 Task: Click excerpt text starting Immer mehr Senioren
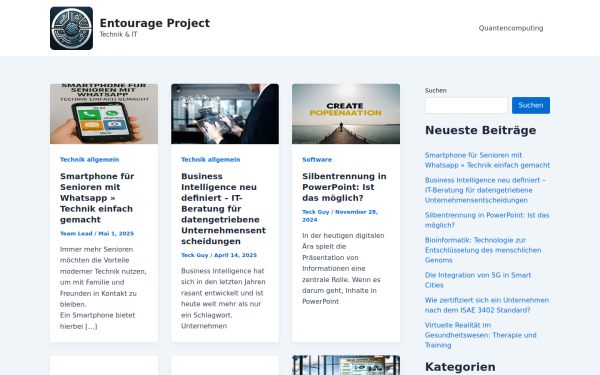(103, 288)
